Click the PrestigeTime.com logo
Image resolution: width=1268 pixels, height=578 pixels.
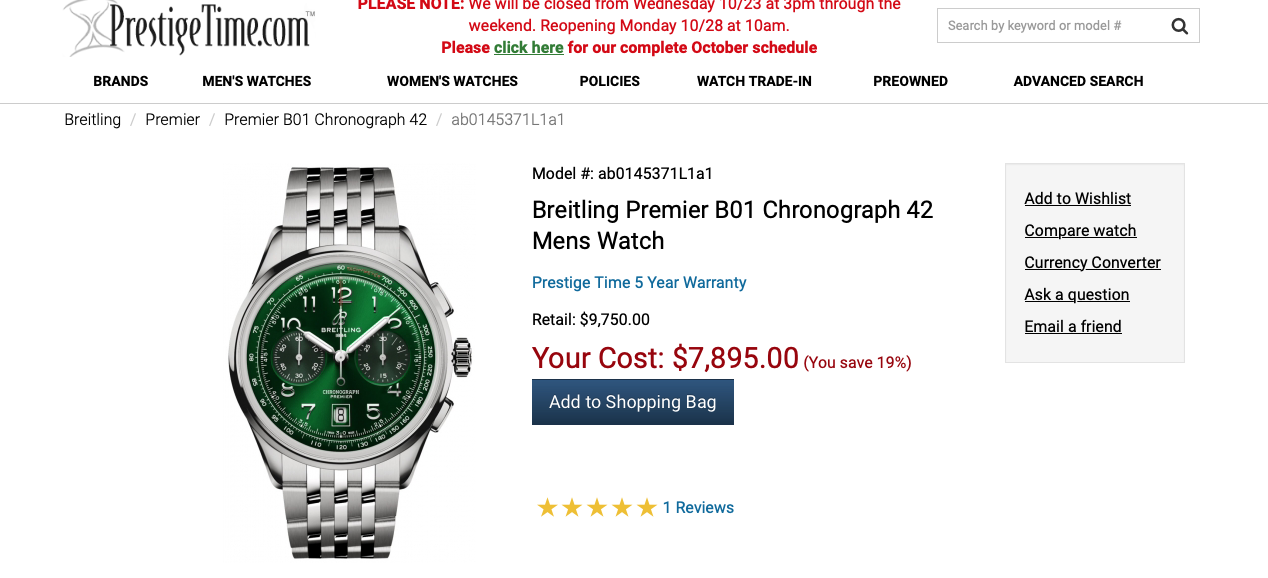190,27
